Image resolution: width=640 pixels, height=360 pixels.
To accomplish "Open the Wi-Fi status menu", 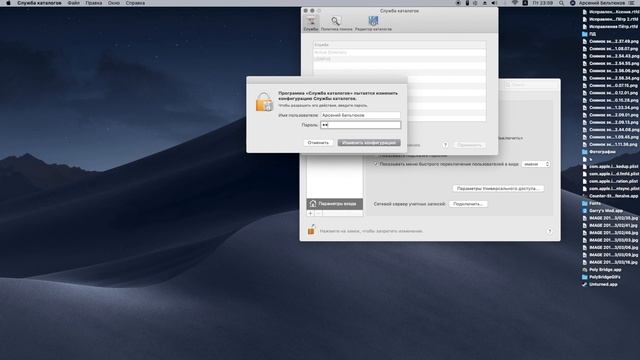I will tap(515, 3).
